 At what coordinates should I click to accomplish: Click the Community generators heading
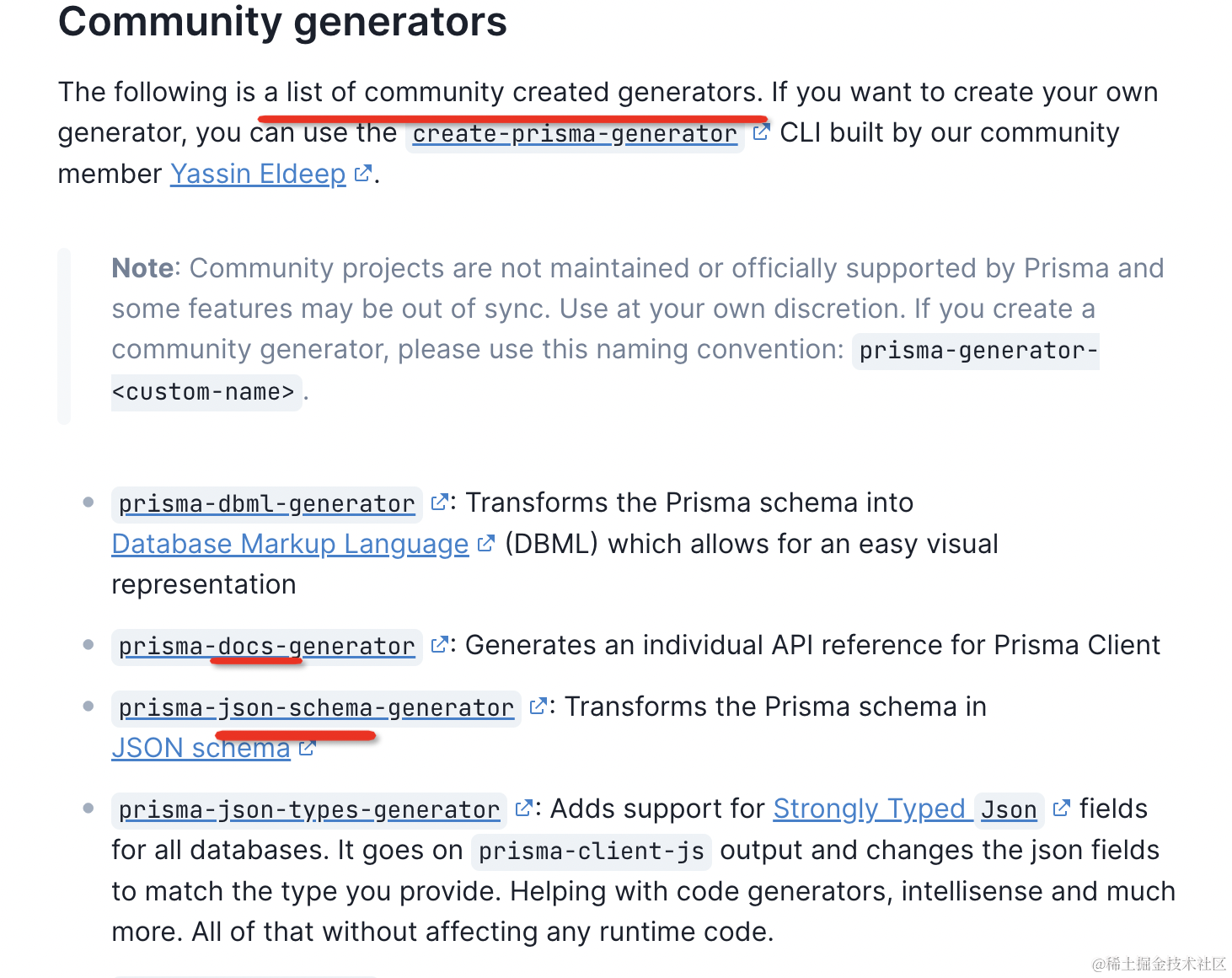[x=282, y=22]
